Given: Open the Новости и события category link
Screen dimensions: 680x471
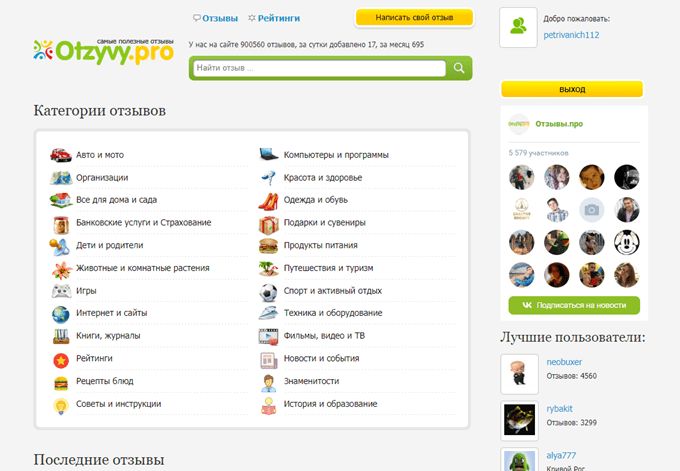Looking at the screenshot, I should tap(321, 359).
